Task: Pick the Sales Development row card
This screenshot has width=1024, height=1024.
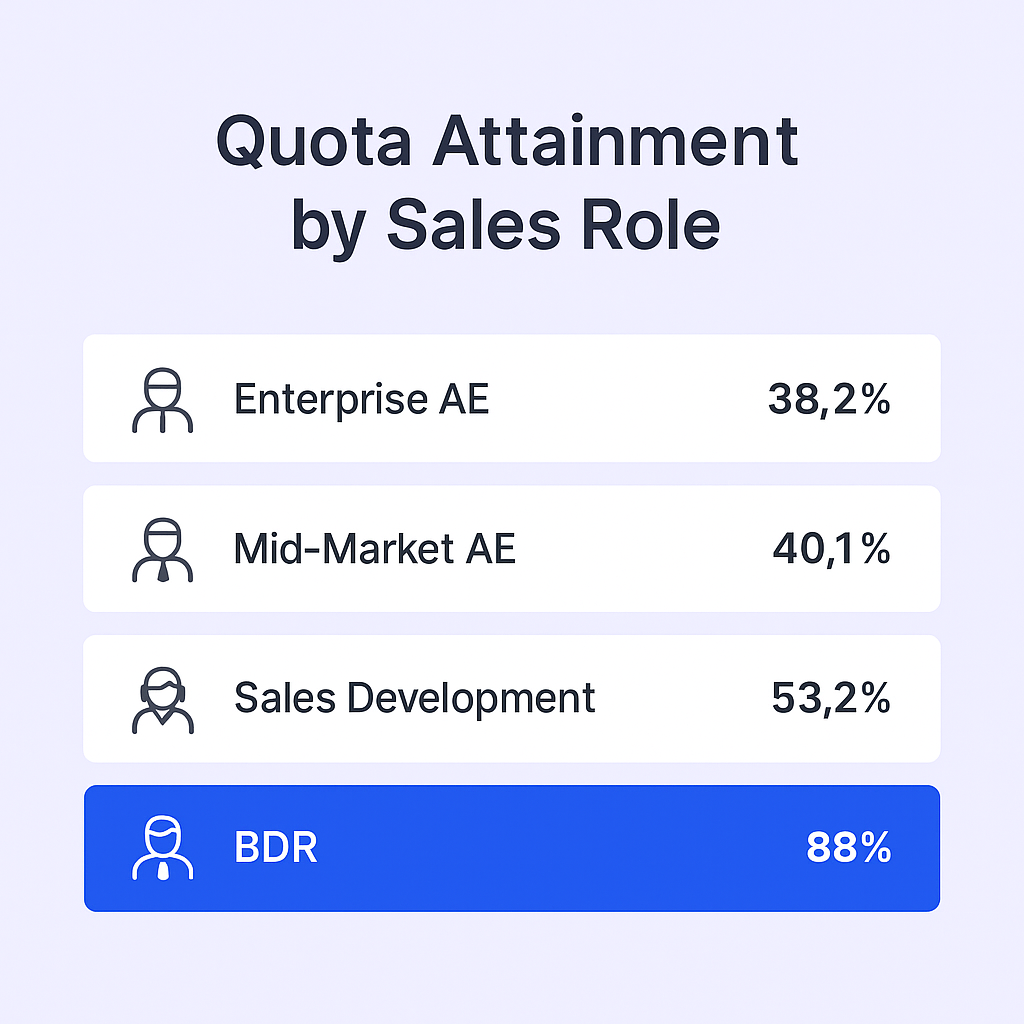Action: [x=680, y=698]
